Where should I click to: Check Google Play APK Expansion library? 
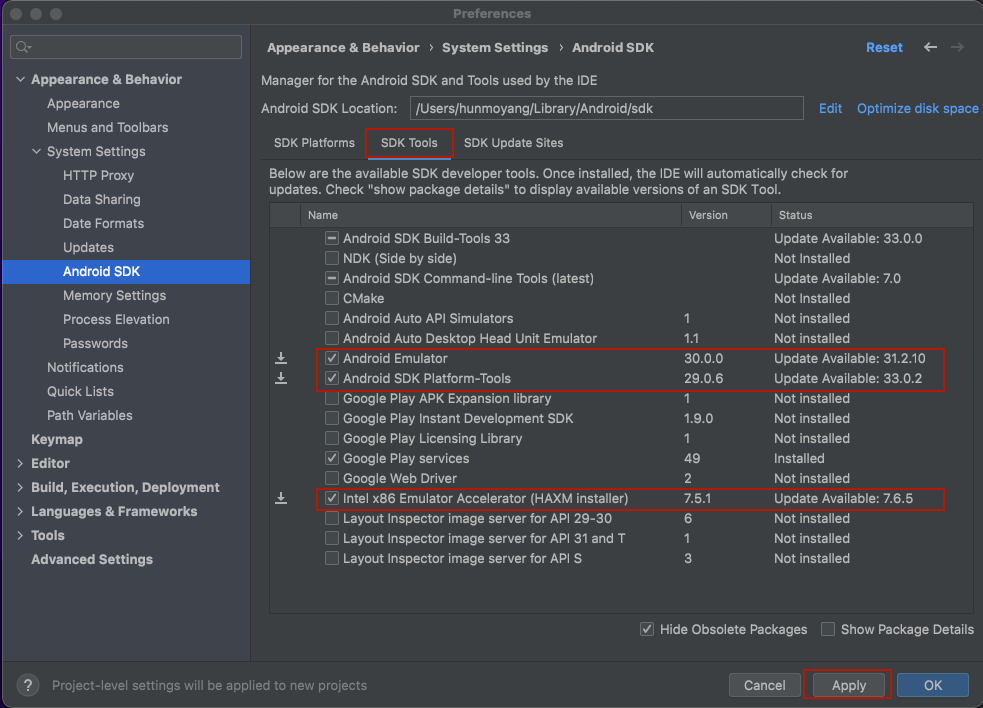pos(332,398)
